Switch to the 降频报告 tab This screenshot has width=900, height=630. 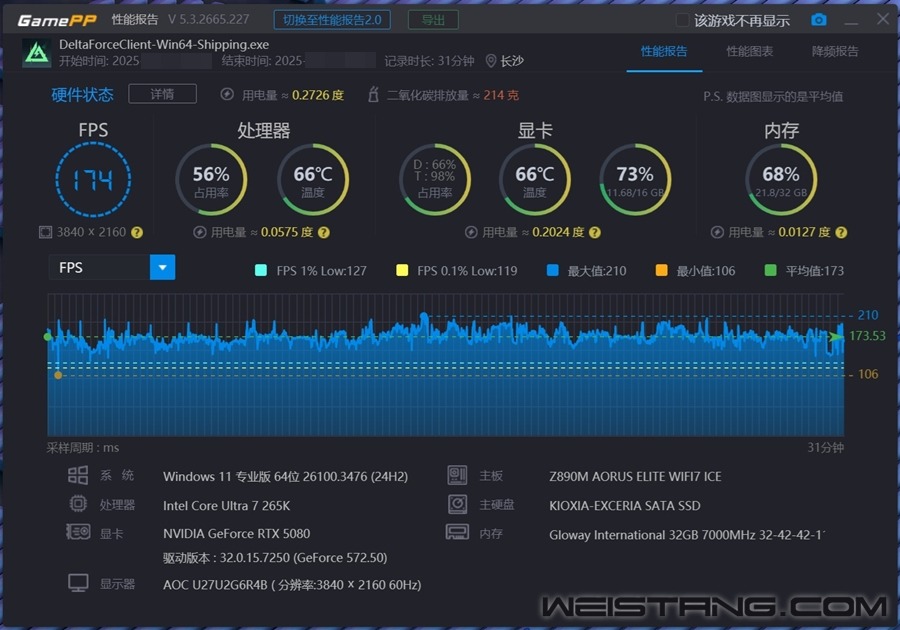pyautogui.click(x=835, y=52)
